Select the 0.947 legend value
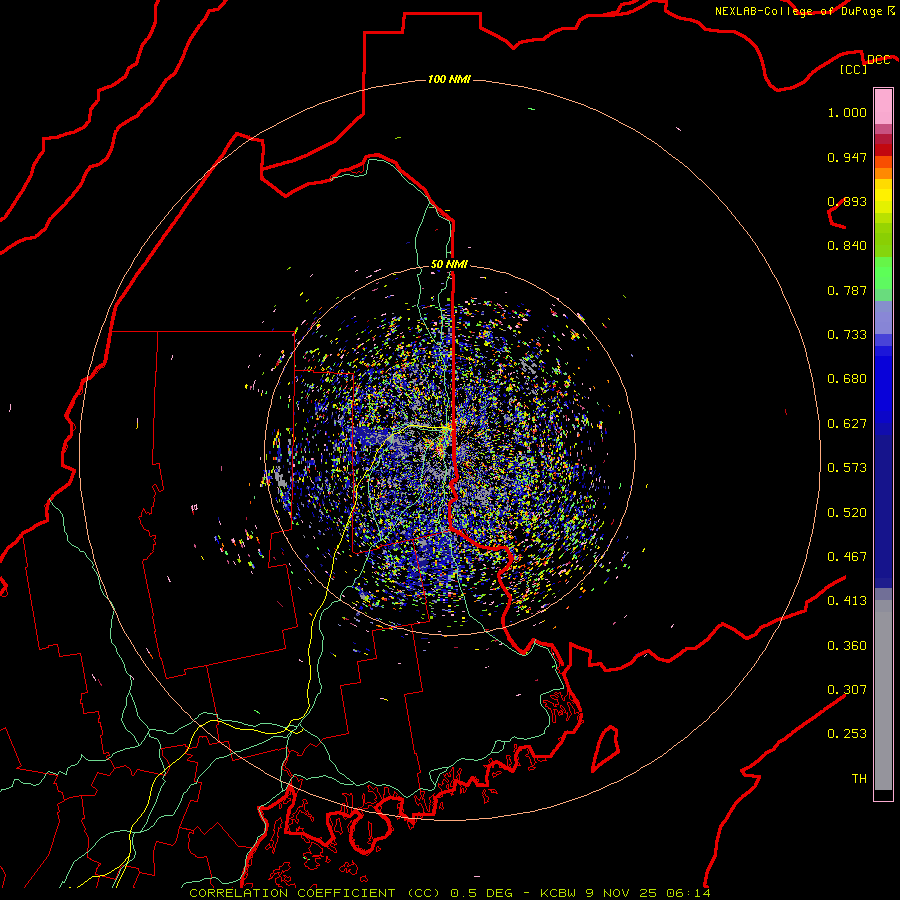Image resolution: width=900 pixels, height=900 pixels. point(847,157)
